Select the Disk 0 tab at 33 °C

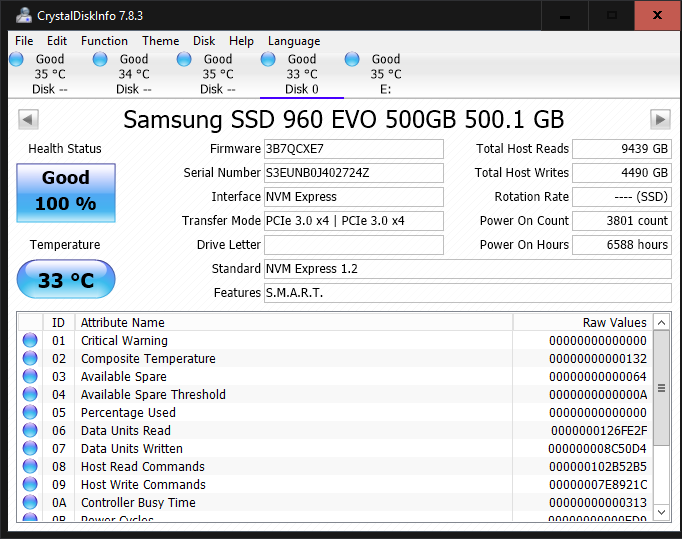301,74
